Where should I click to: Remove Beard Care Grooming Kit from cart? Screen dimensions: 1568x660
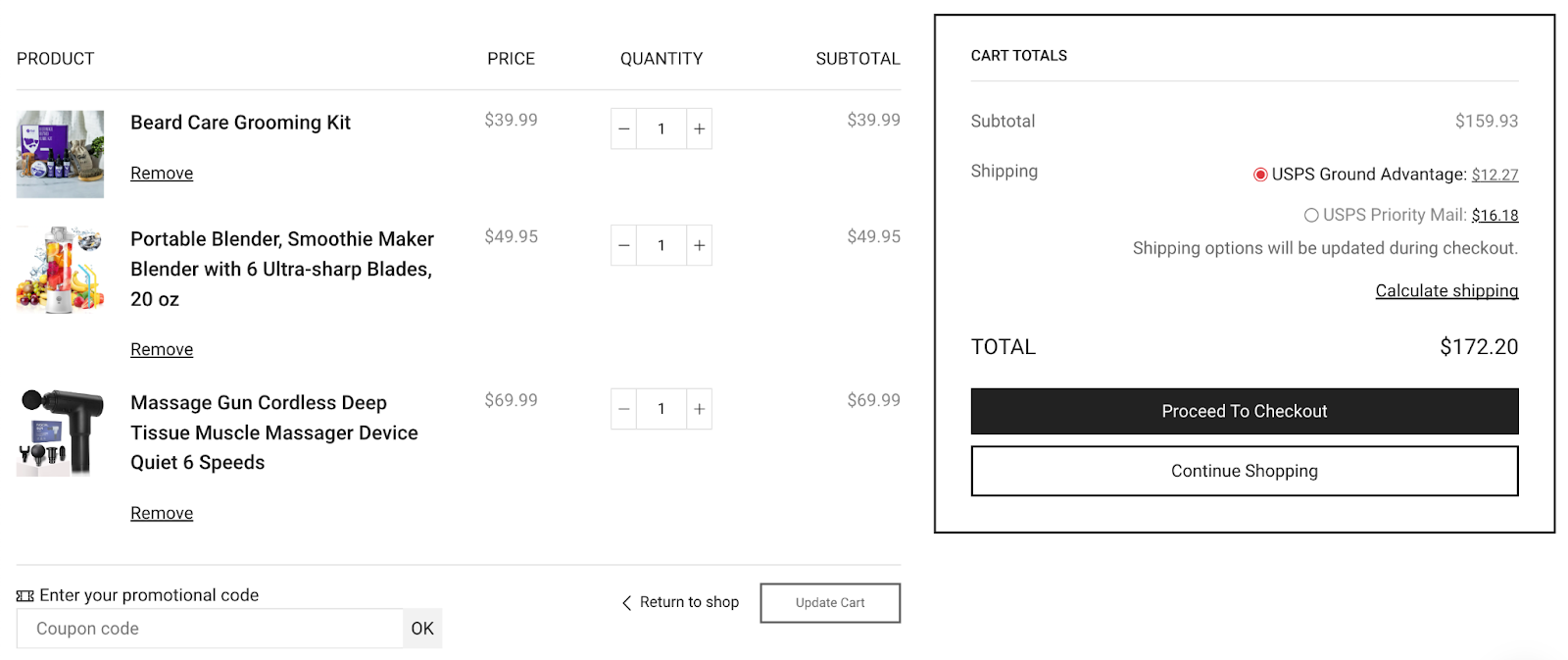(x=162, y=173)
